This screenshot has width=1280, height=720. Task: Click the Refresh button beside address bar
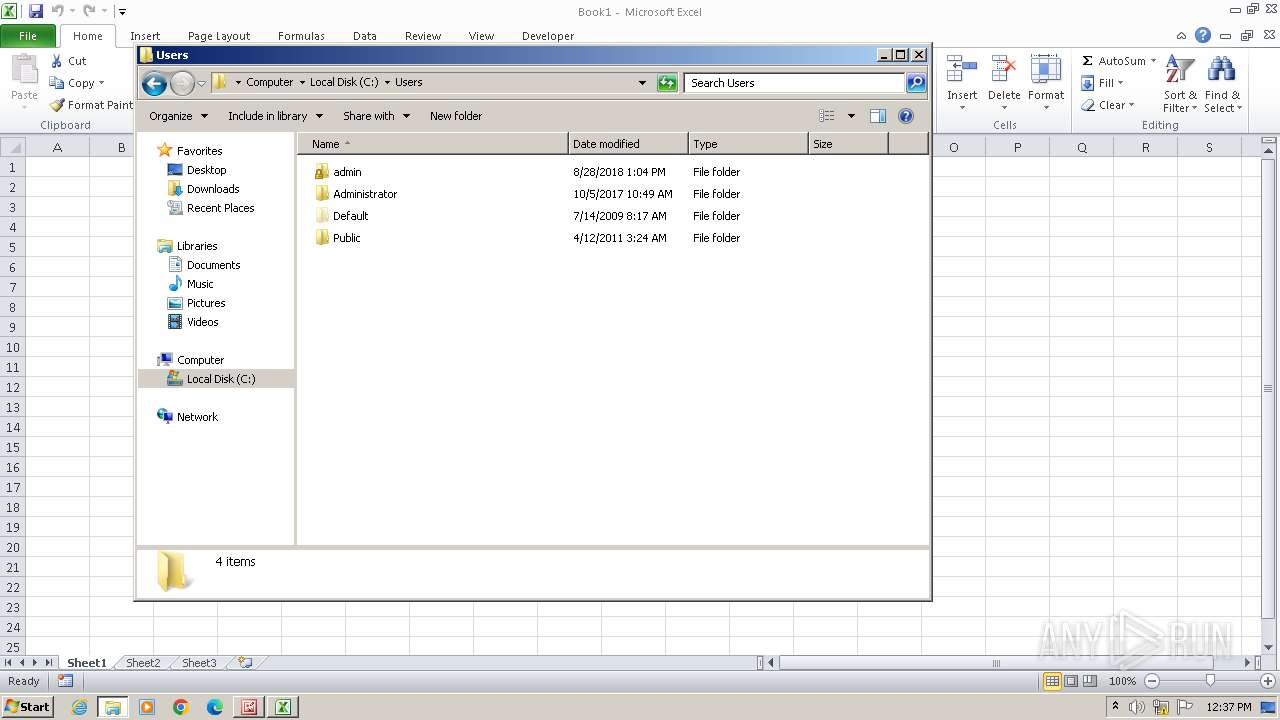[x=667, y=83]
